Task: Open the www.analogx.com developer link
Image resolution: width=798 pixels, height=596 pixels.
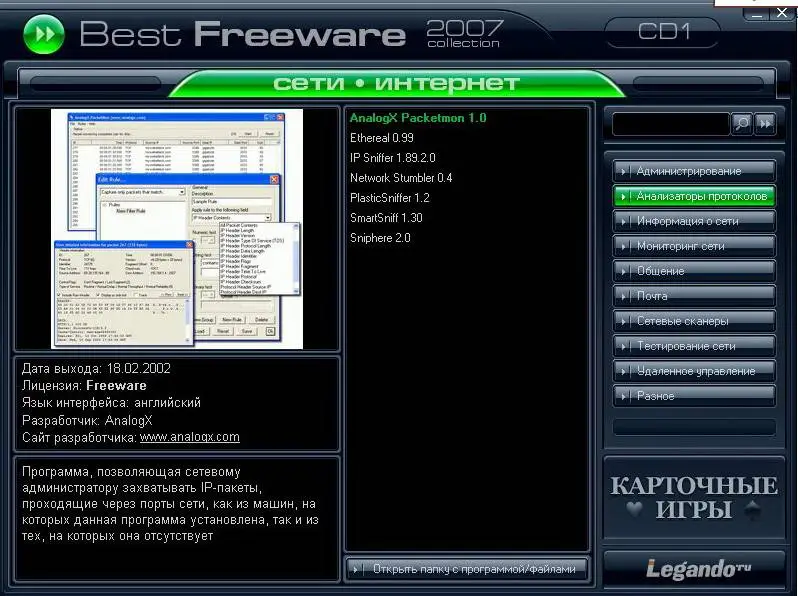Action: pyautogui.click(x=189, y=437)
